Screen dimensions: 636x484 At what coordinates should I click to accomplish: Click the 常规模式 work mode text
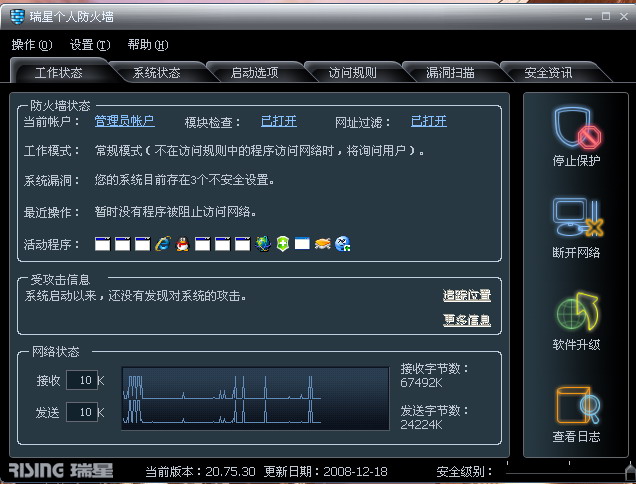[x=259, y=151]
